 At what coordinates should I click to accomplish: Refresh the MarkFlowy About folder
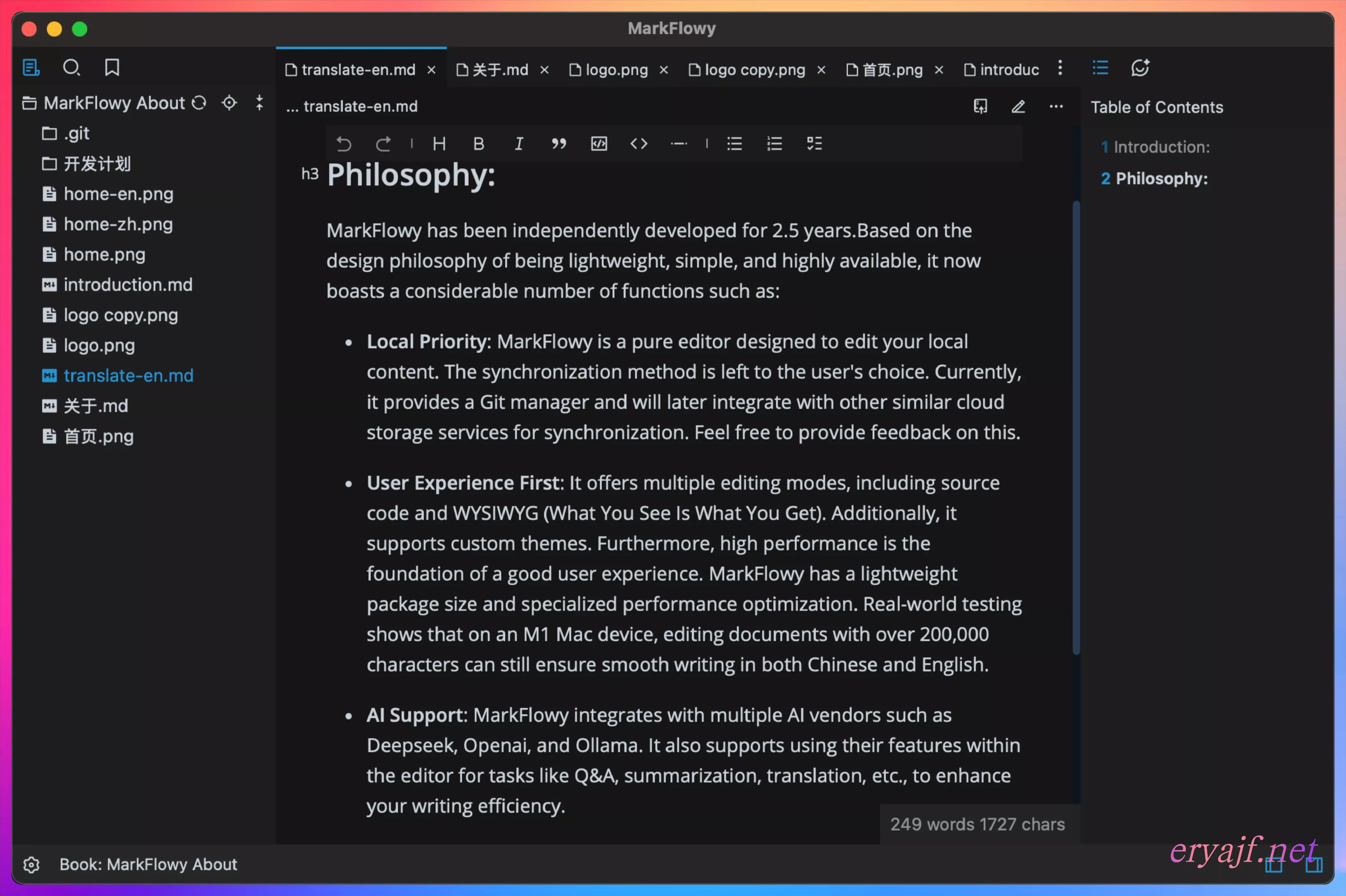click(x=199, y=103)
